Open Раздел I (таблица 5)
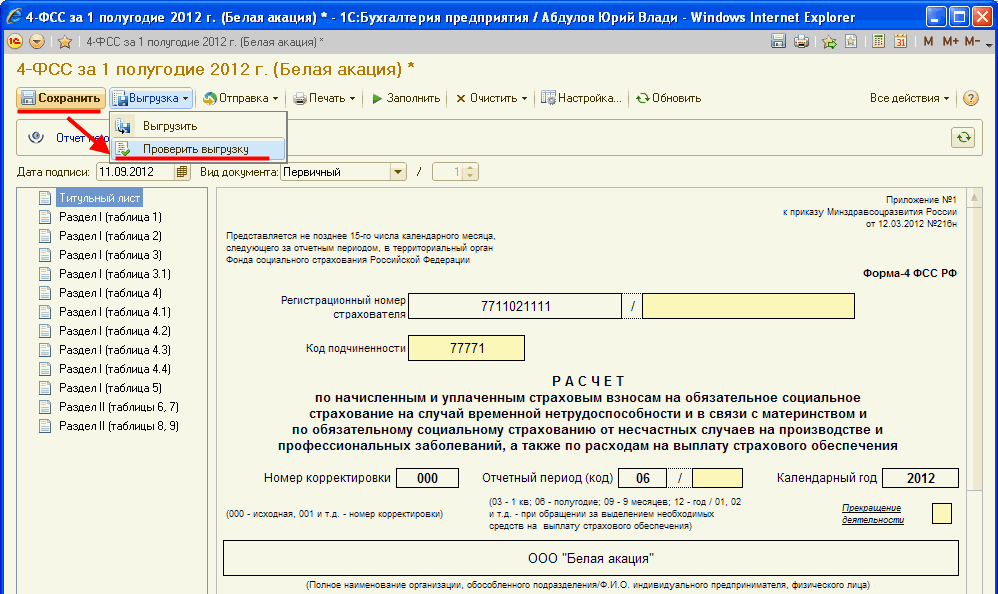This screenshot has height=594, width=998. pyautogui.click(x=110, y=388)
